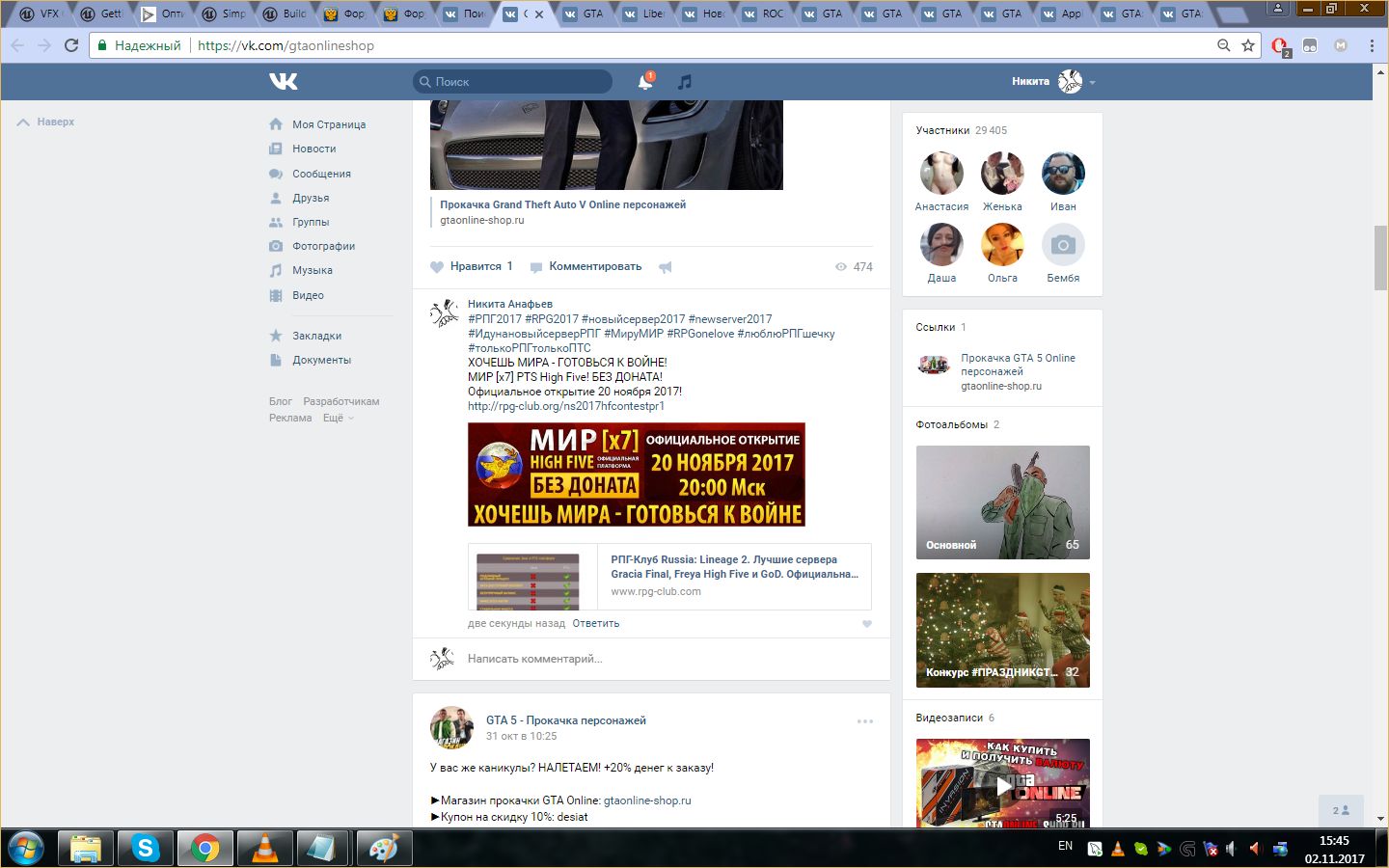Expand the Ещё menu in sidebar footer

pos(338,418)
